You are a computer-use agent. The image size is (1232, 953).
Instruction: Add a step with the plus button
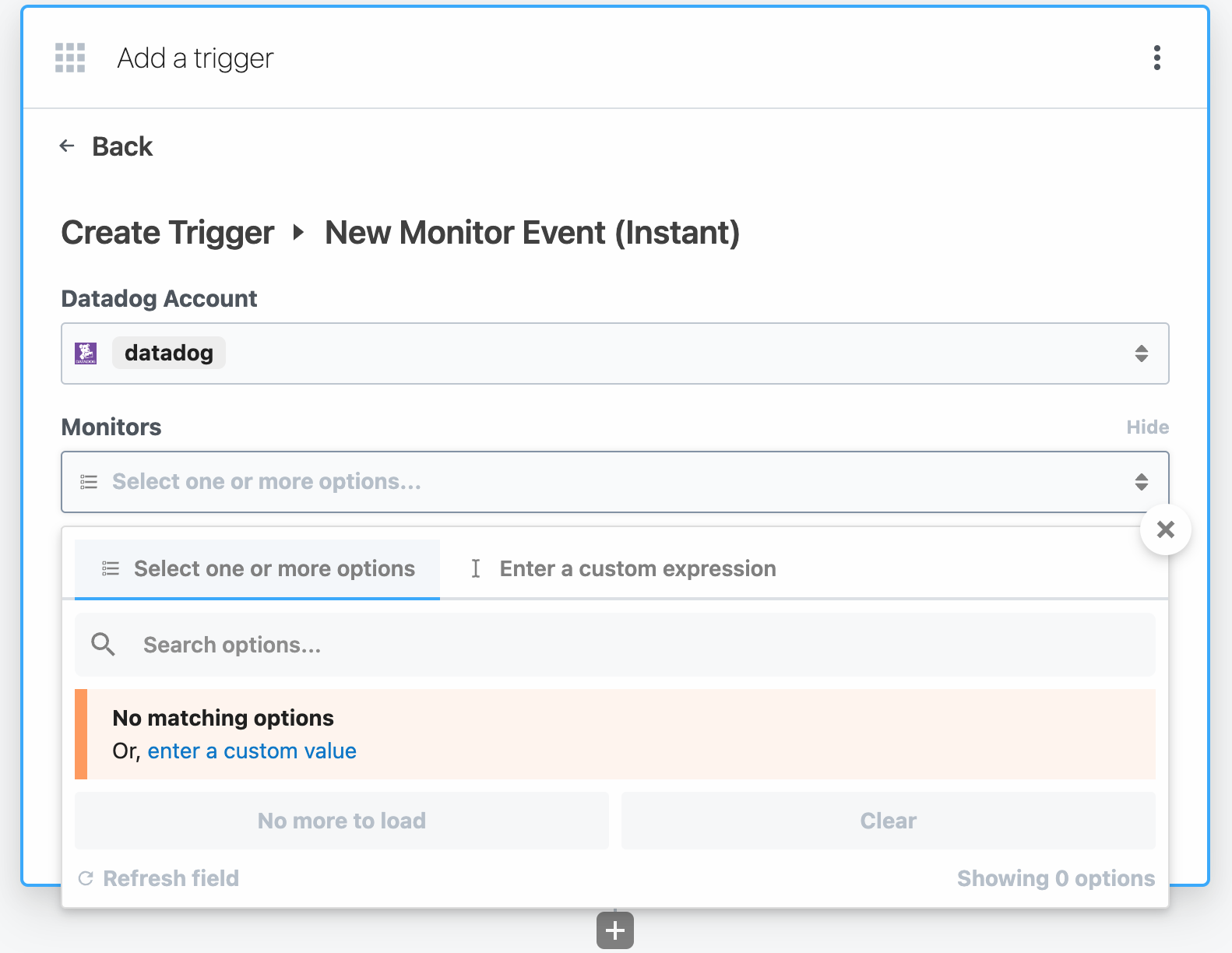coord(615,930)
